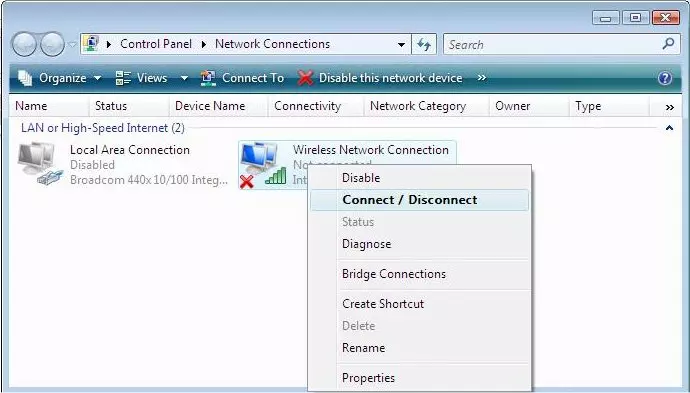The image size is (690, 393).
Task: Collapse the LAN or High-Speed Internet group
Action: point(669,128)
